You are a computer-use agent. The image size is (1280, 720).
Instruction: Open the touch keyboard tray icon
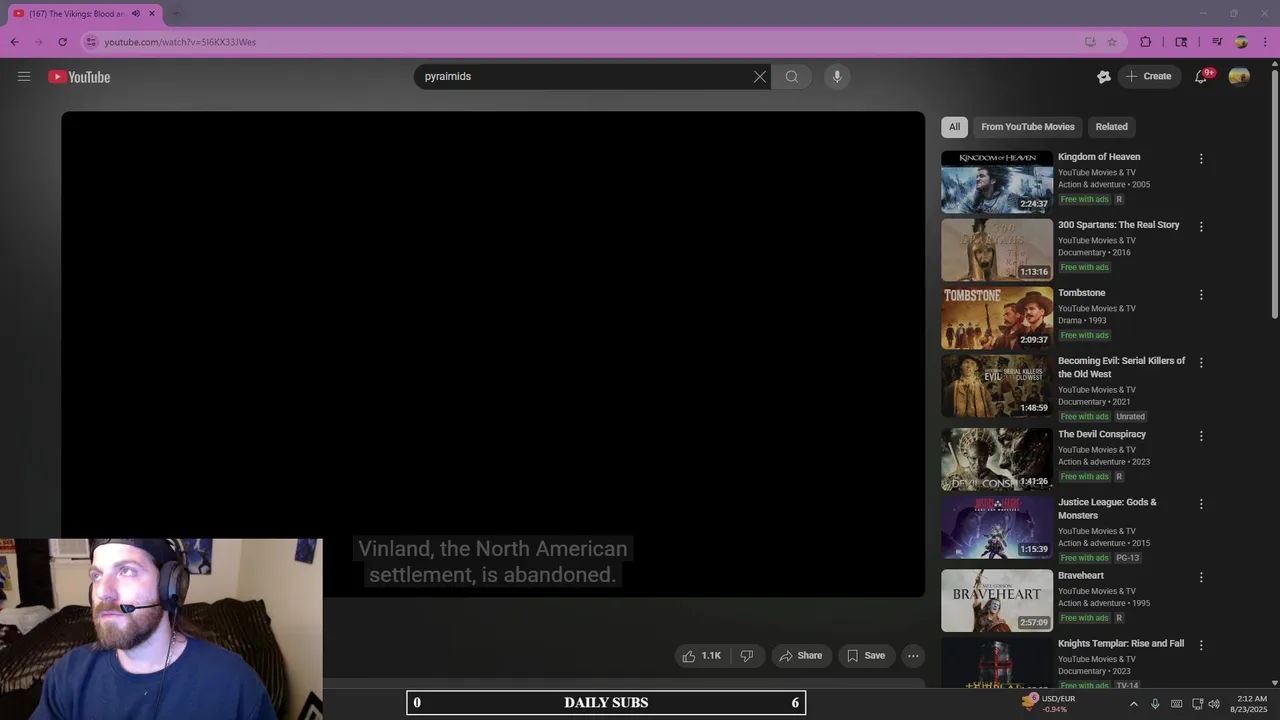coord(1176,704)
